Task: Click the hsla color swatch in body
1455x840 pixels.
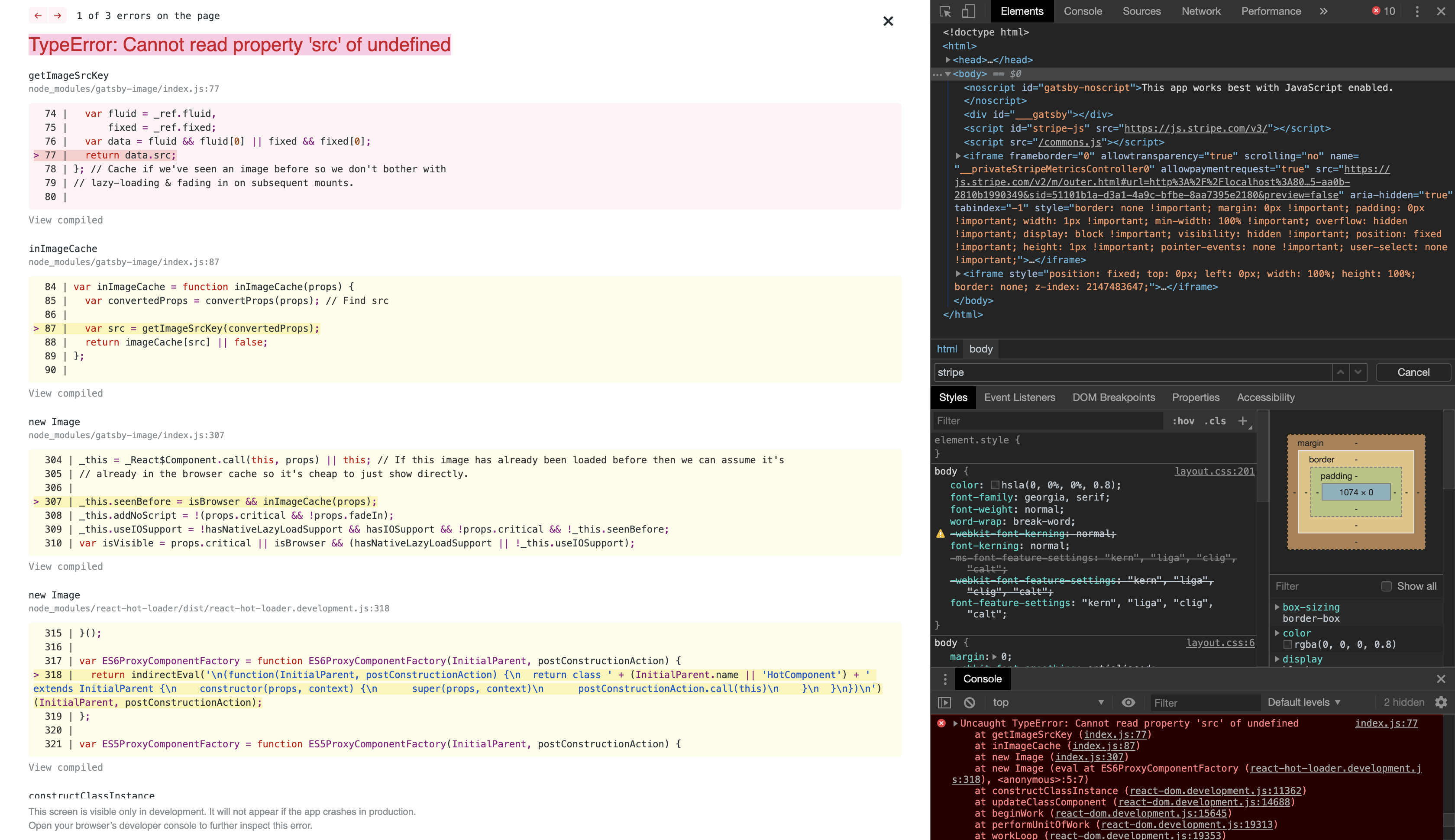Action: pyautogui.click(x=995, y=485)
